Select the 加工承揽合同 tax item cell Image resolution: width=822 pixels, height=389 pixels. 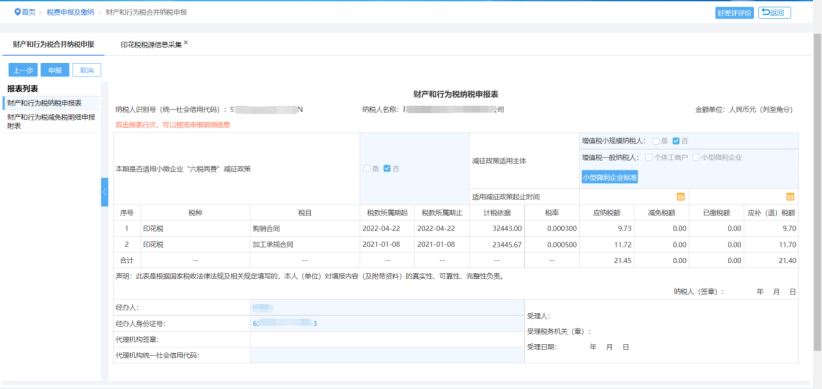(305, 244)
